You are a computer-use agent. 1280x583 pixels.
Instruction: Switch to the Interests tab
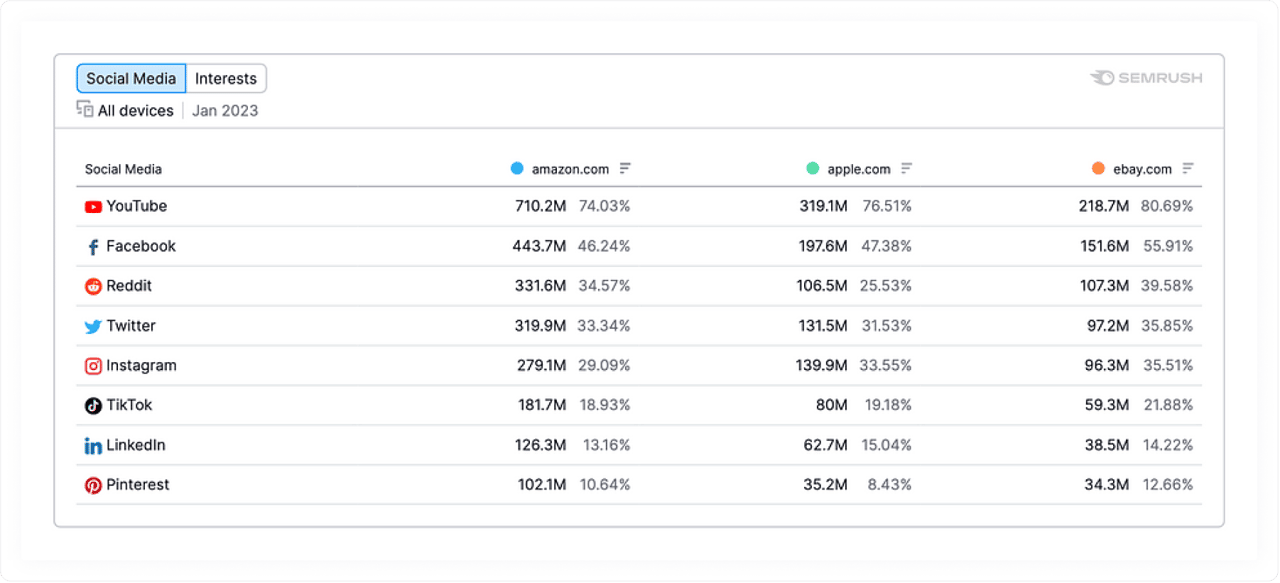(x=227, y=78)
